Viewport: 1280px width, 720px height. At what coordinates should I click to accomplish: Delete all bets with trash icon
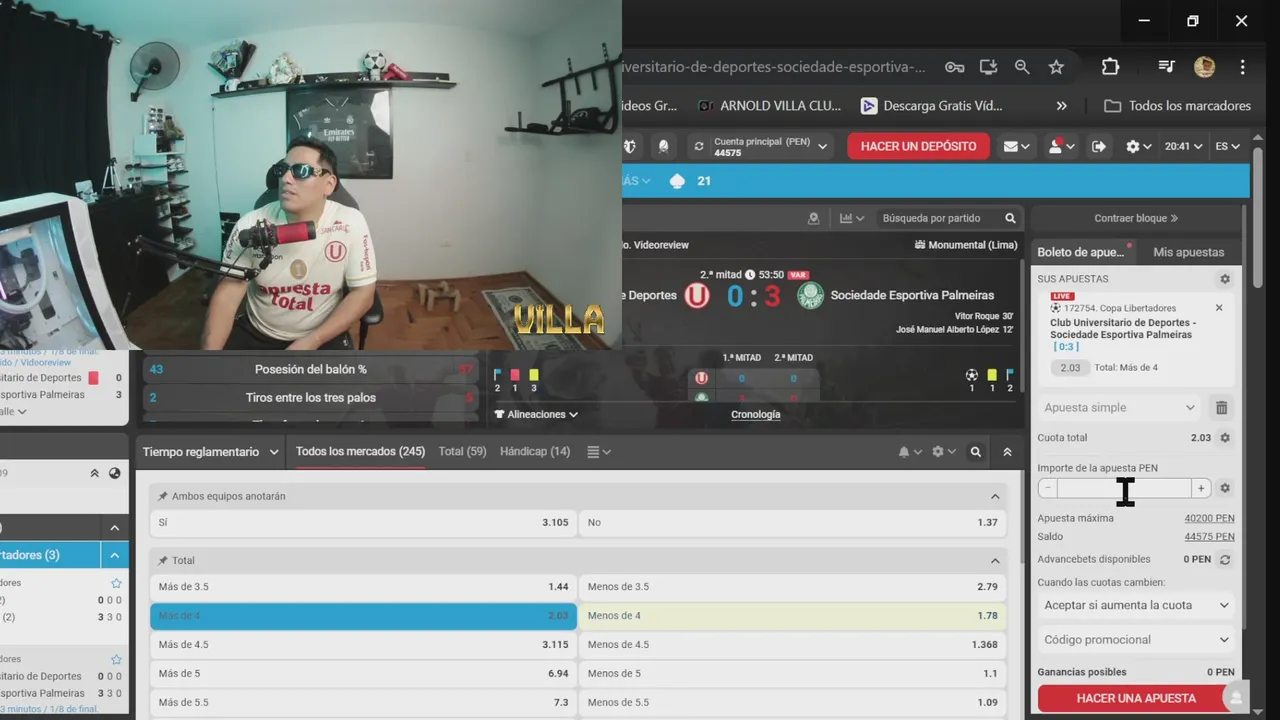1221,408
